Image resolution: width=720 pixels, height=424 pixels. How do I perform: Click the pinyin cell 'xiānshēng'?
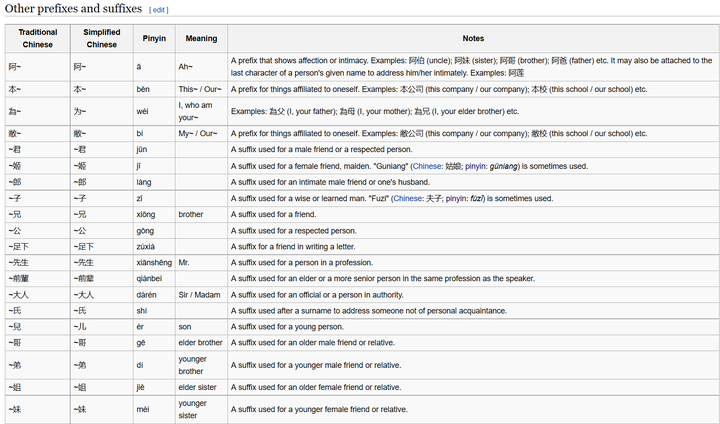tap(154, 263)
